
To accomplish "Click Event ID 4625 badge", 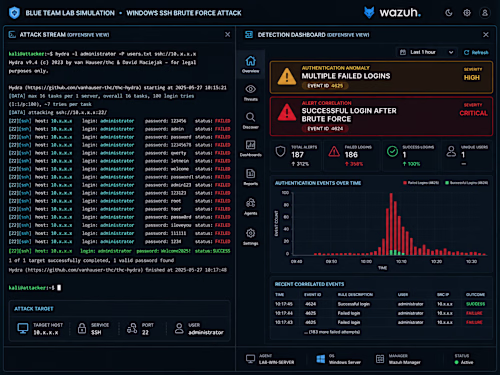I will [325, 86].
